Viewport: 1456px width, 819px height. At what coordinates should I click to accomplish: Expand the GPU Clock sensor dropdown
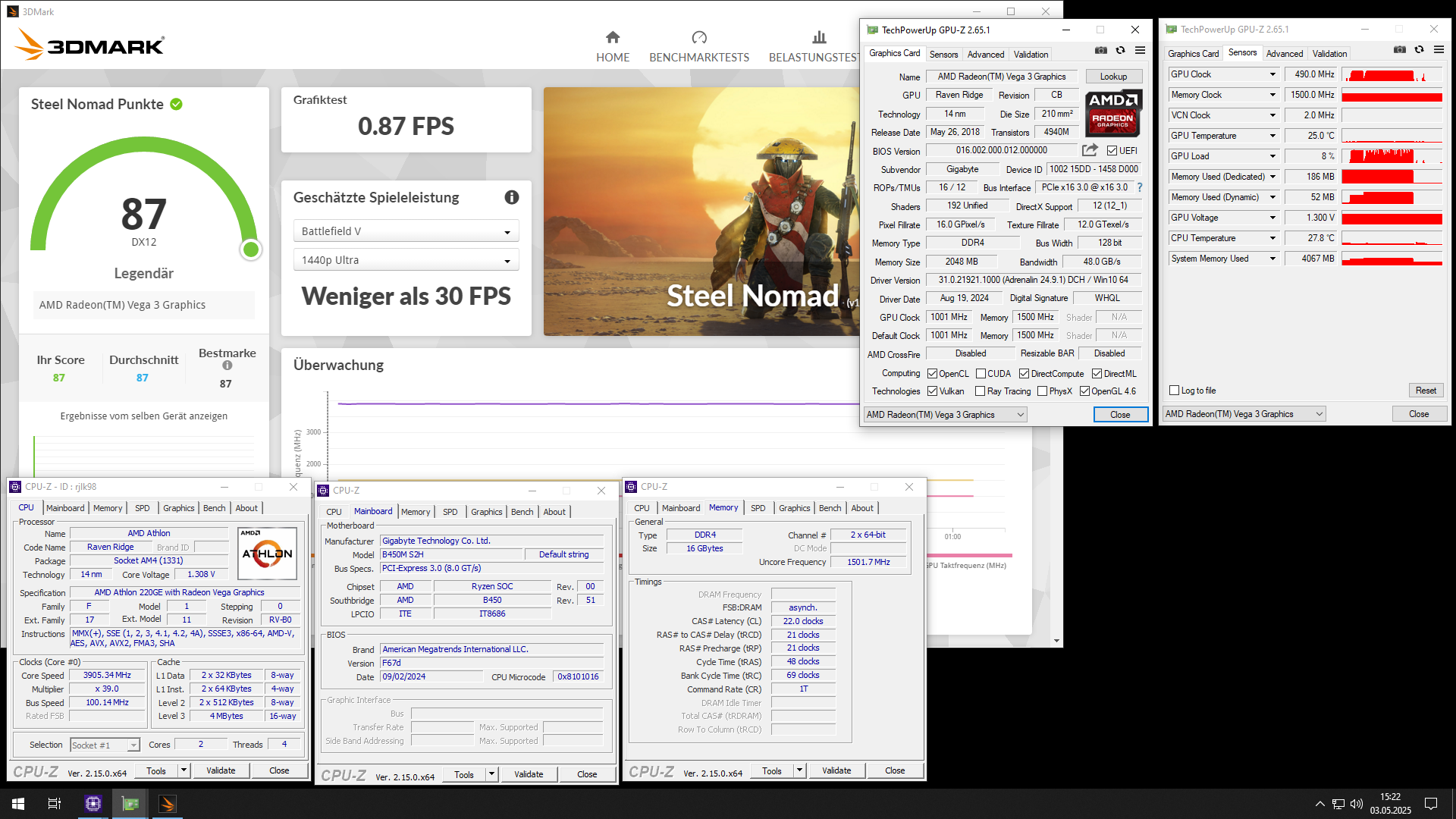(x=1272, y=74)
